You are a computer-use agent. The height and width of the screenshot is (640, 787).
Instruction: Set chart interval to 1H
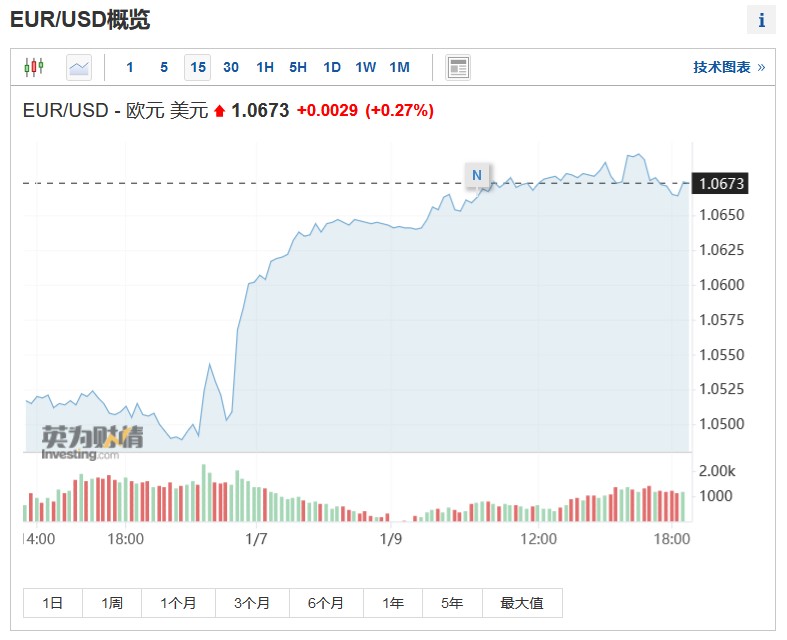265,67
